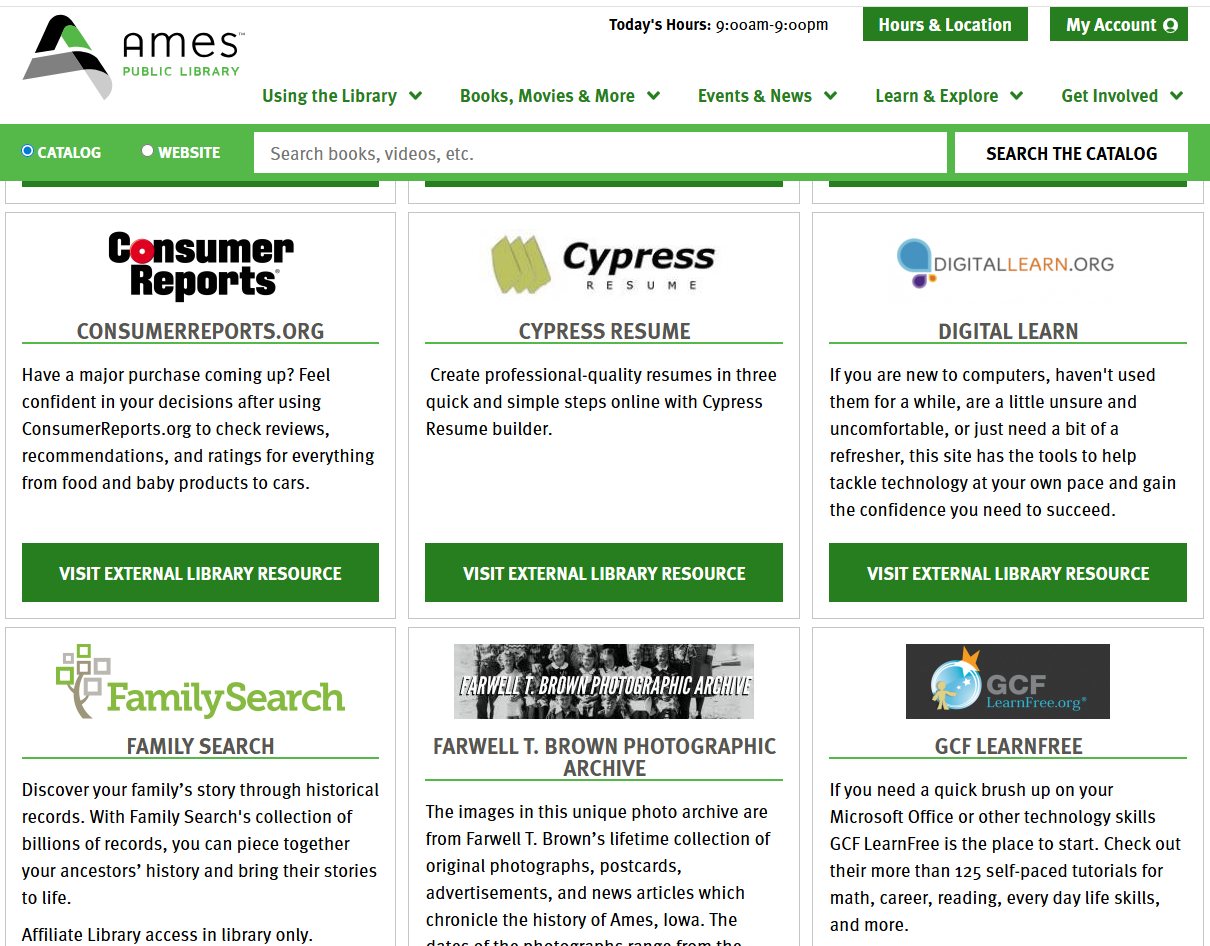Open the Digital Learn heading link

[x=1007, y=331]
